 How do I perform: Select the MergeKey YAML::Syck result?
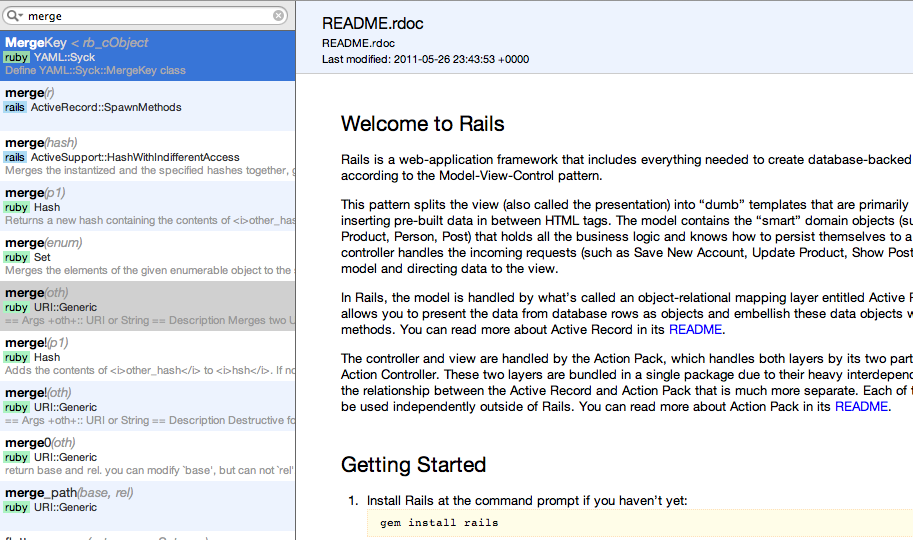pos(147,56)
